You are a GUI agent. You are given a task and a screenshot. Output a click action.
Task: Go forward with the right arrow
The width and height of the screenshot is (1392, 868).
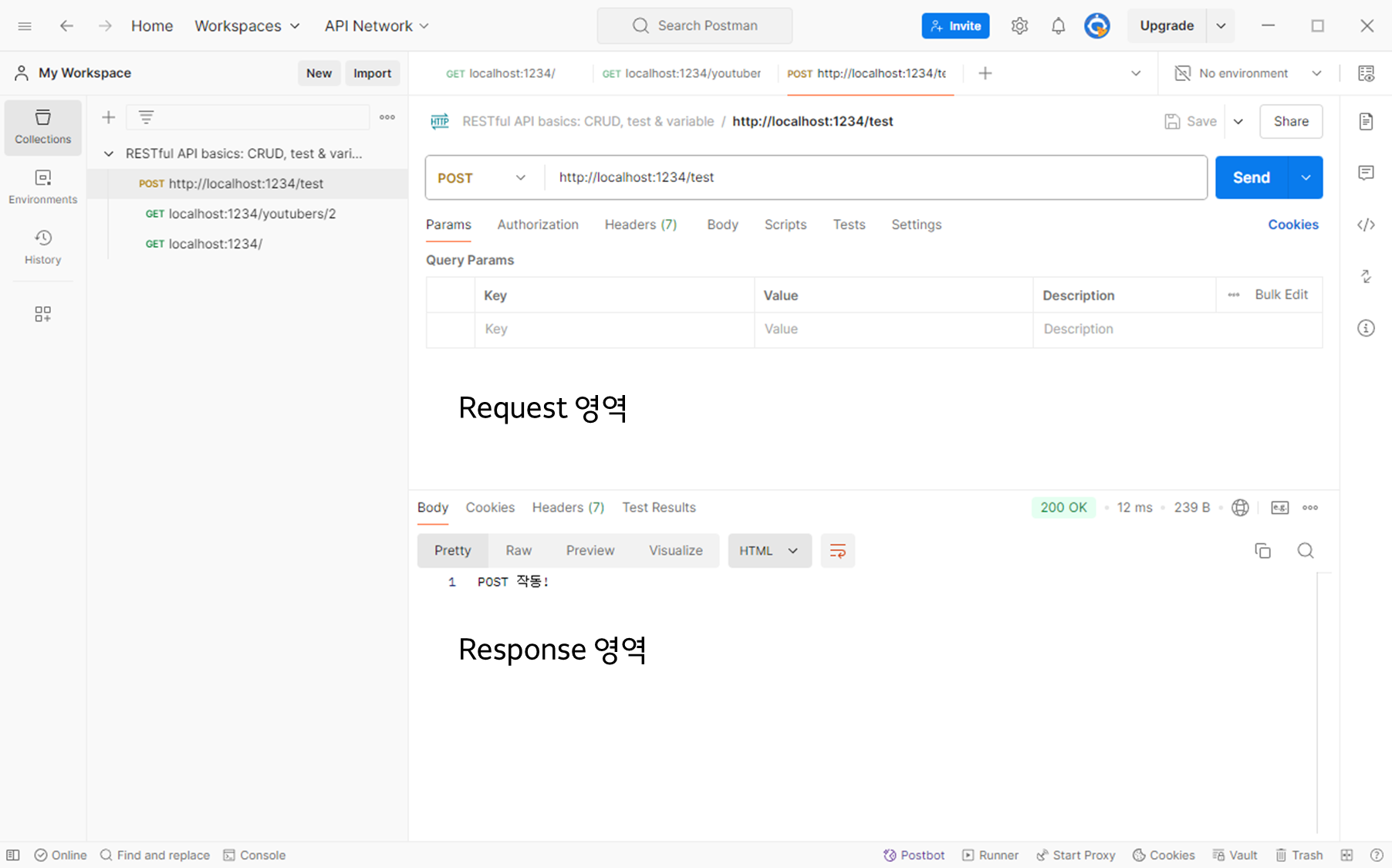tap(105, 26)
